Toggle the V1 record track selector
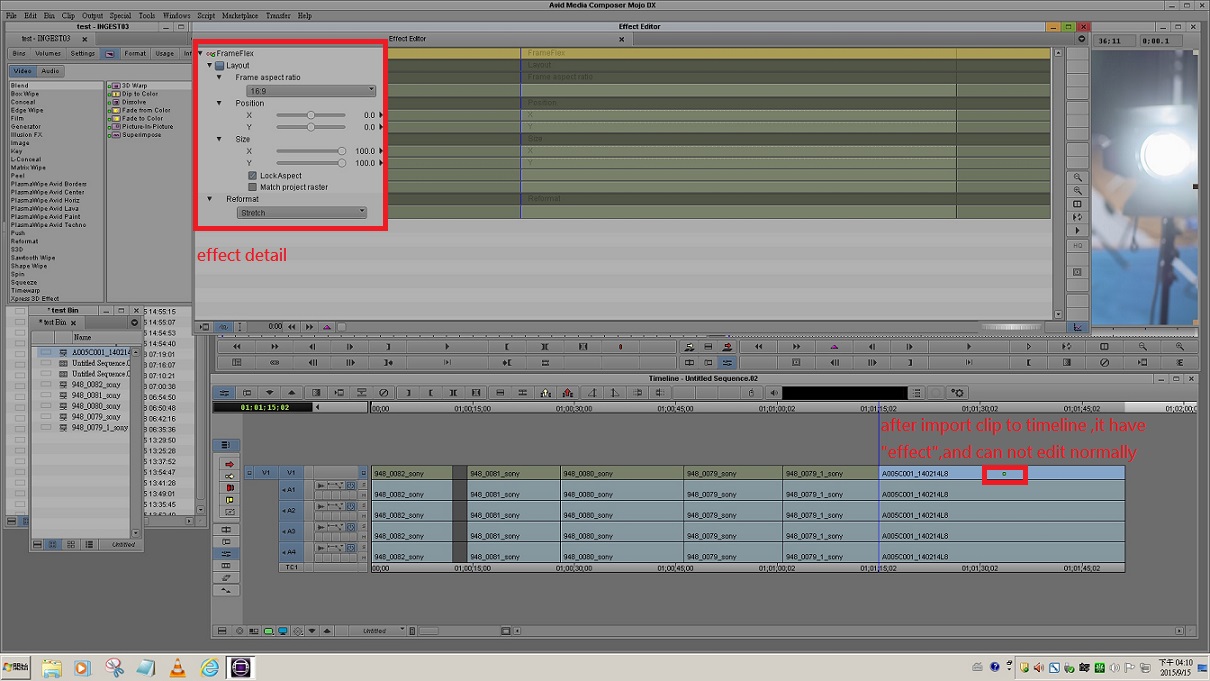Viewport: 1210px width, 681px height. tap(291, 473)
